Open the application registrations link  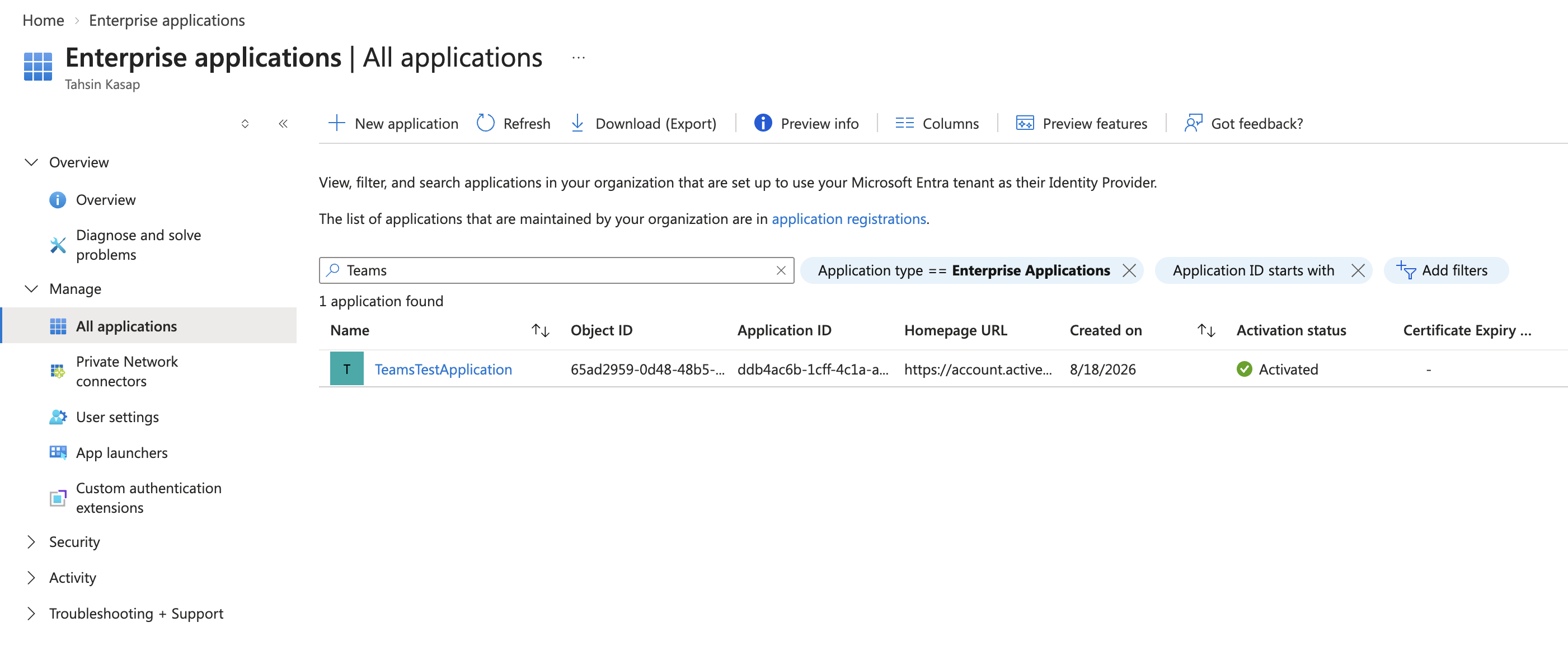(x=848, y=218)
